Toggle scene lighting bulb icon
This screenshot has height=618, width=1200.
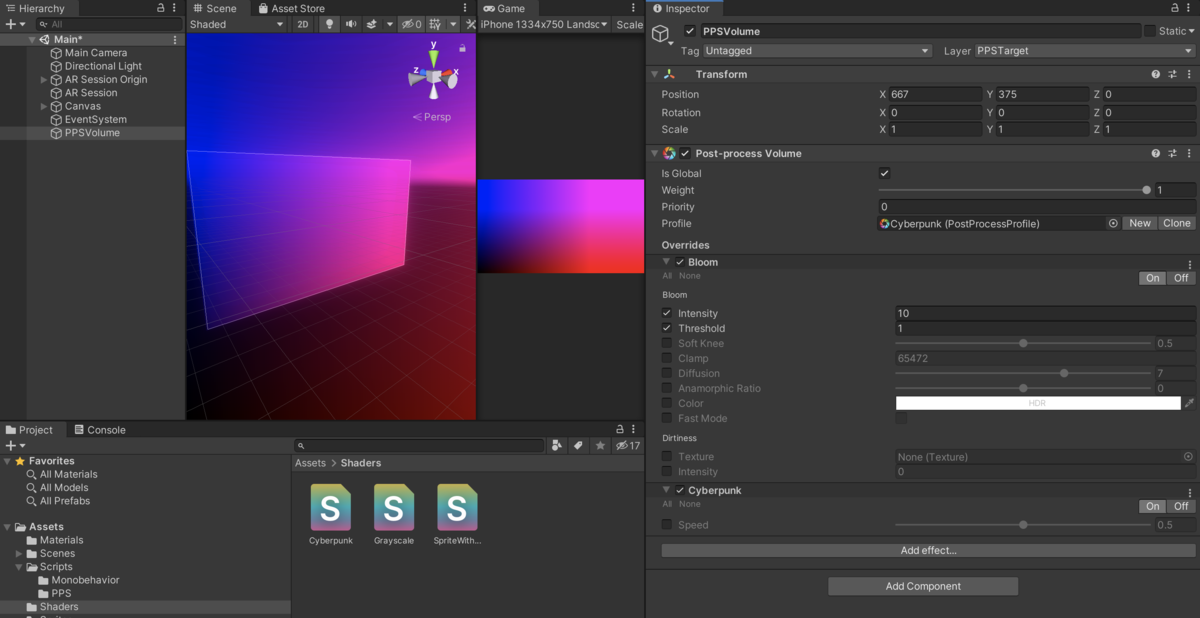[329, 24]
